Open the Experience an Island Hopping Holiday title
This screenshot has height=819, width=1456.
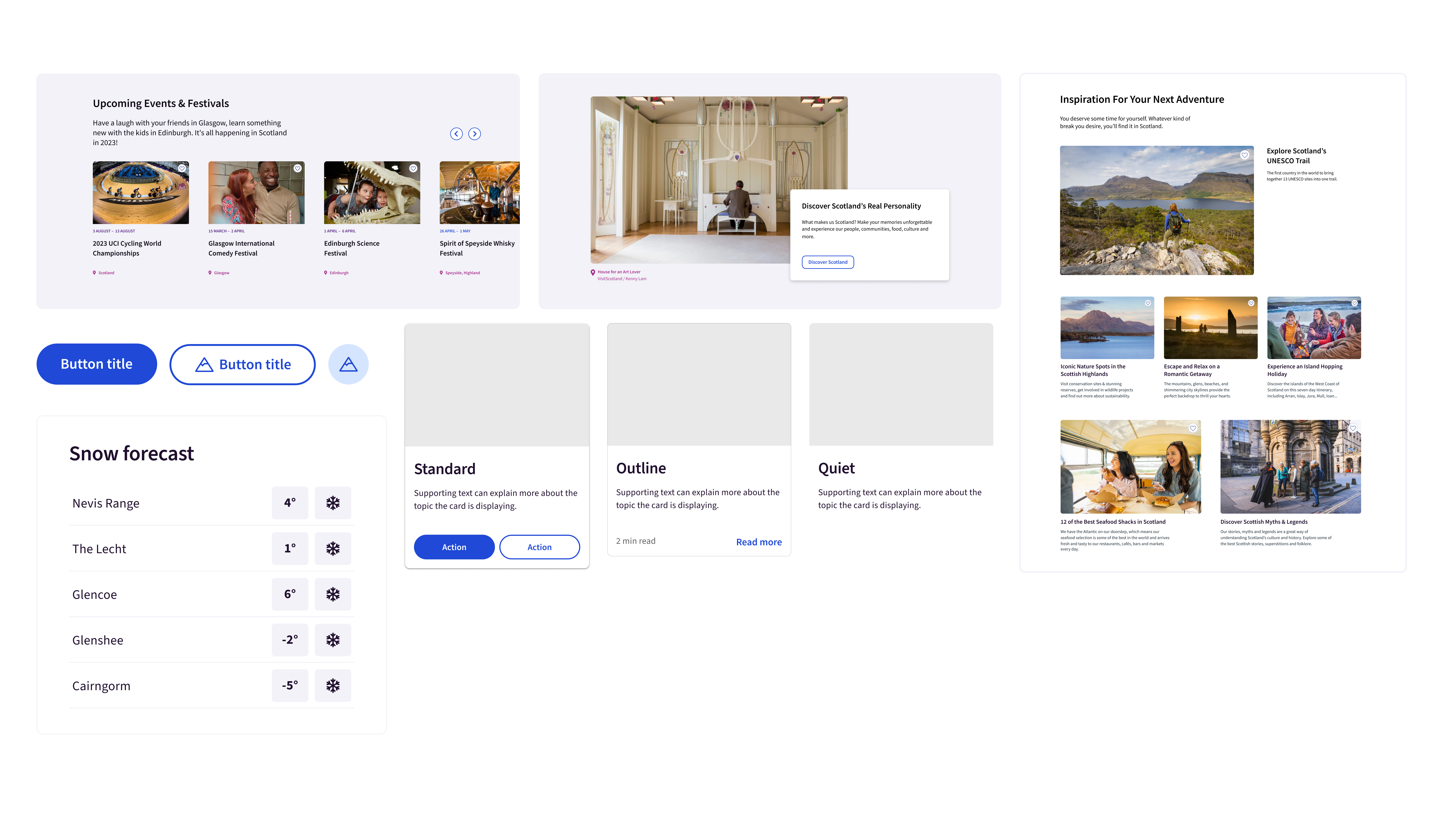[x=1305, y=370]
